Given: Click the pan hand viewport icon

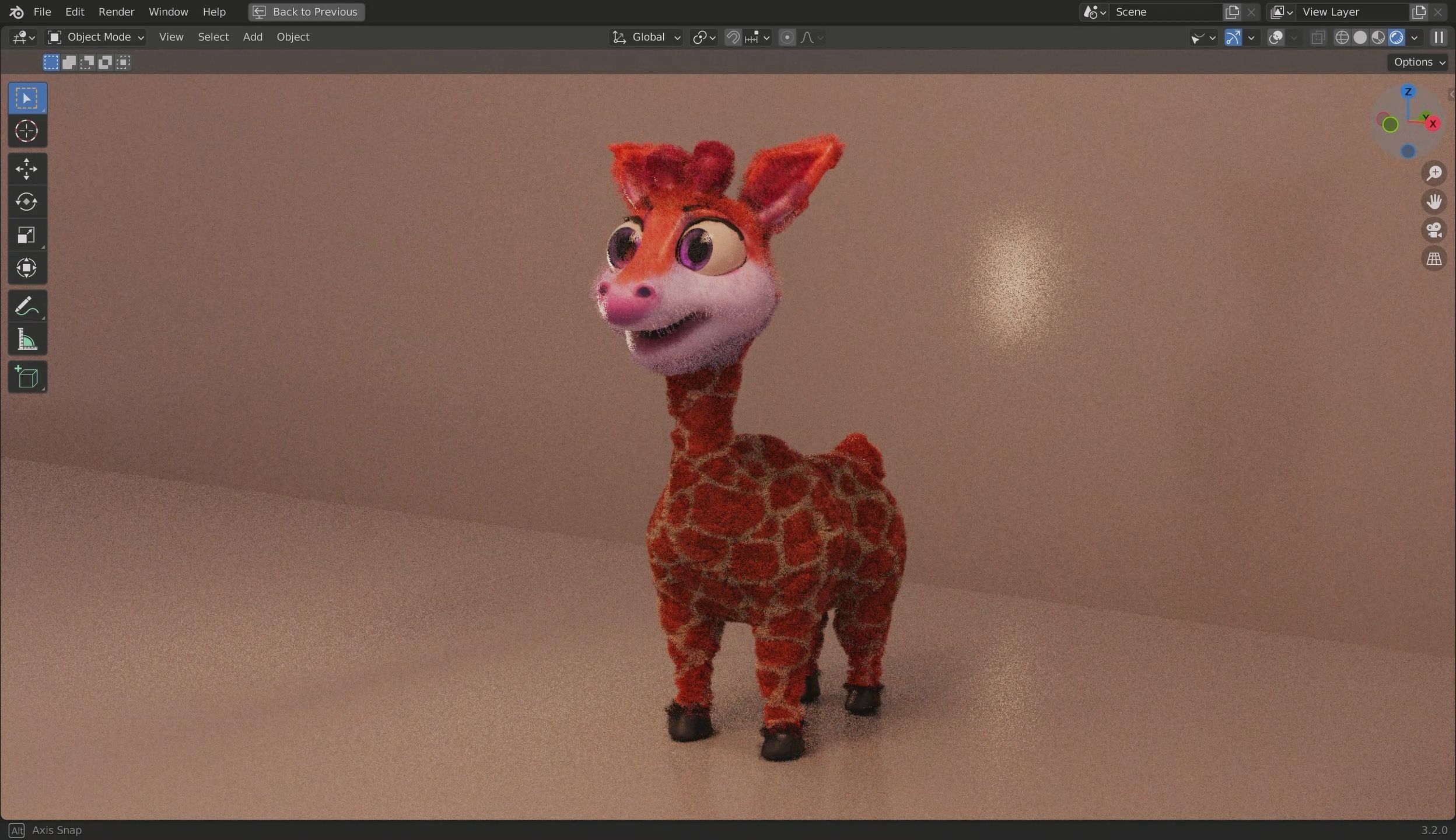Looking at the screenshot, I should click(1434, 202).
